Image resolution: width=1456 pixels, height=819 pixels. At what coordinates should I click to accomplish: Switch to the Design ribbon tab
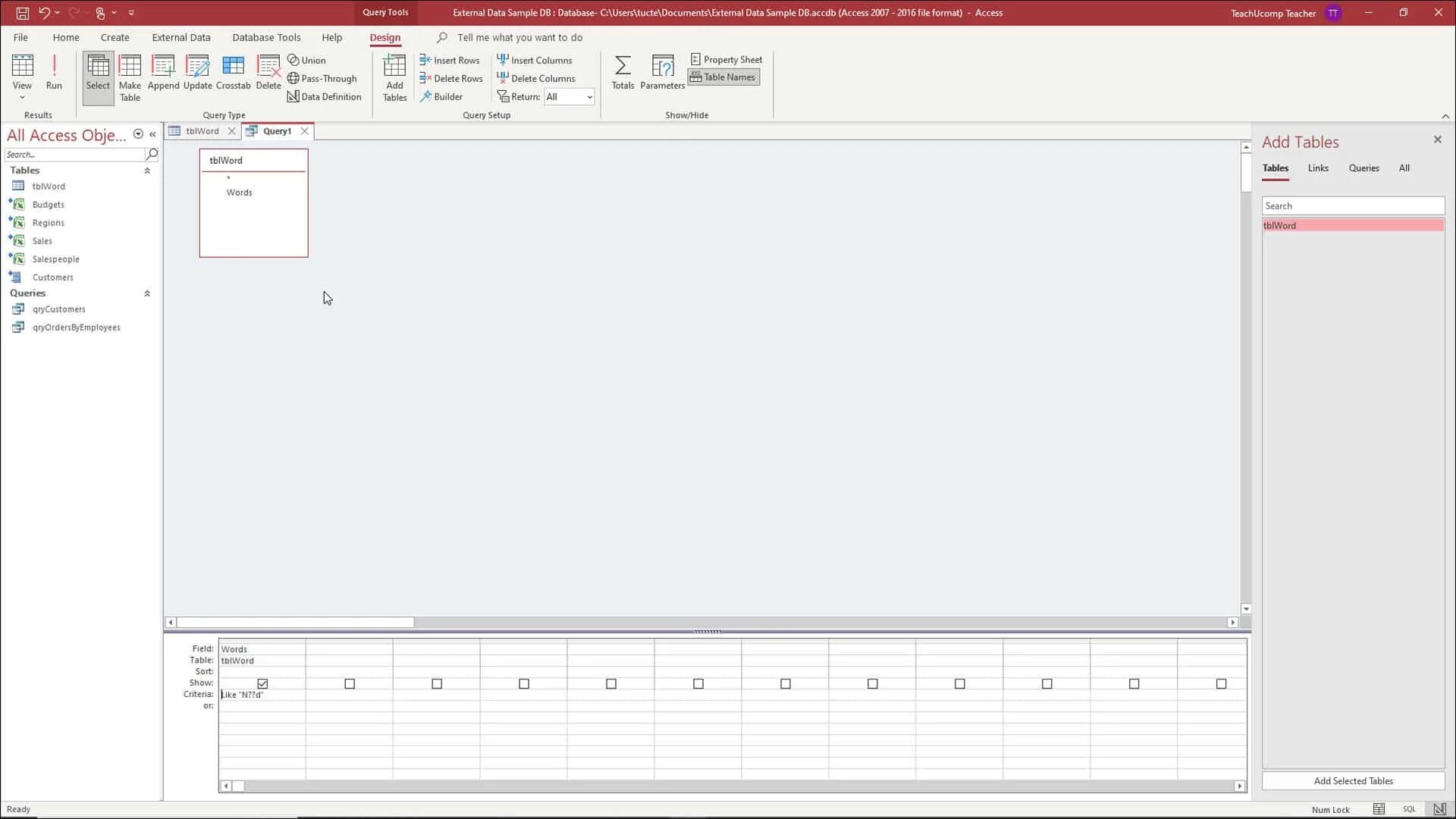(x=383, y=37)
